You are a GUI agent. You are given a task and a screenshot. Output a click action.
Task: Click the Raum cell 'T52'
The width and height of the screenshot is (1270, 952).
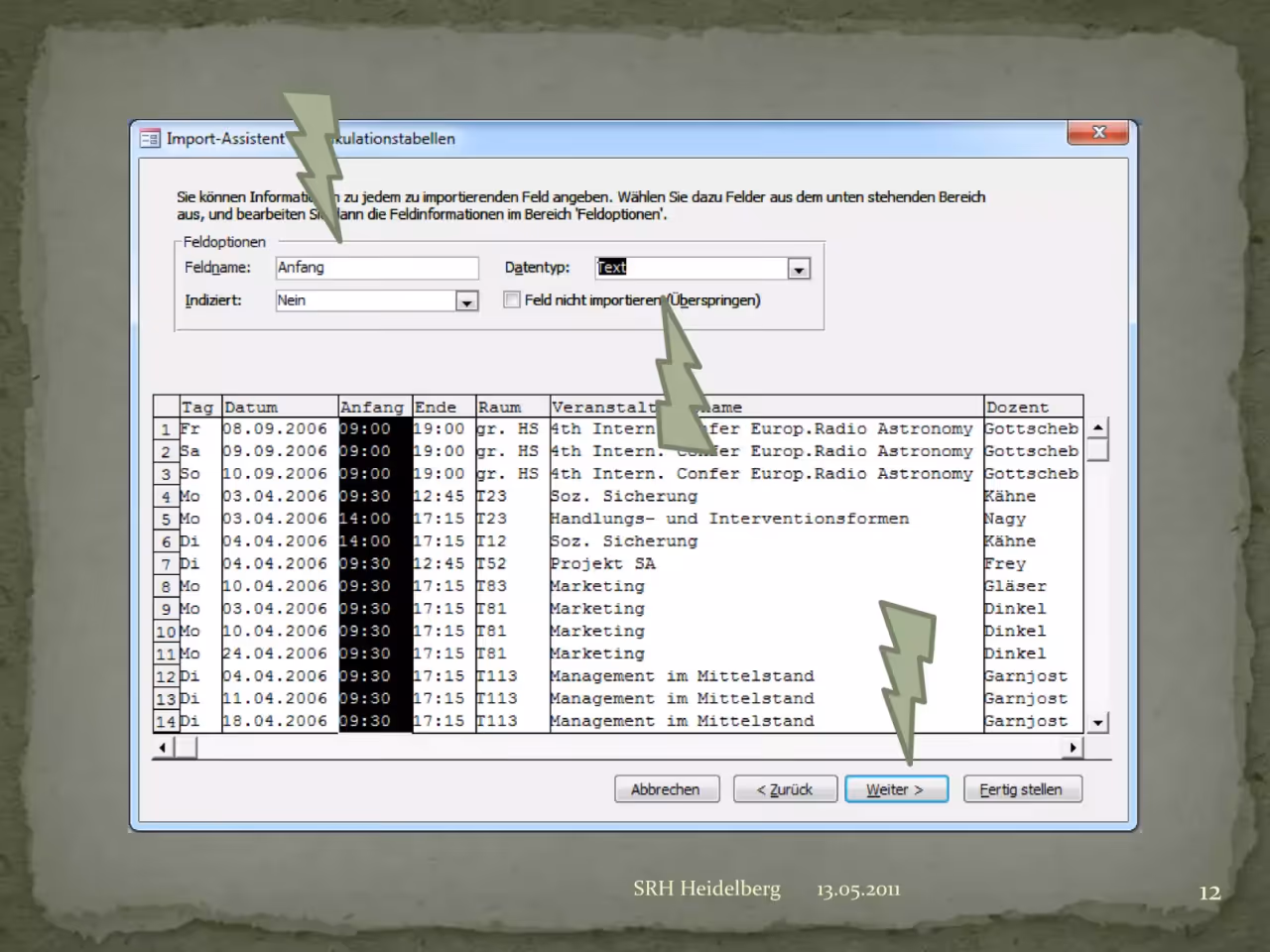492,563
